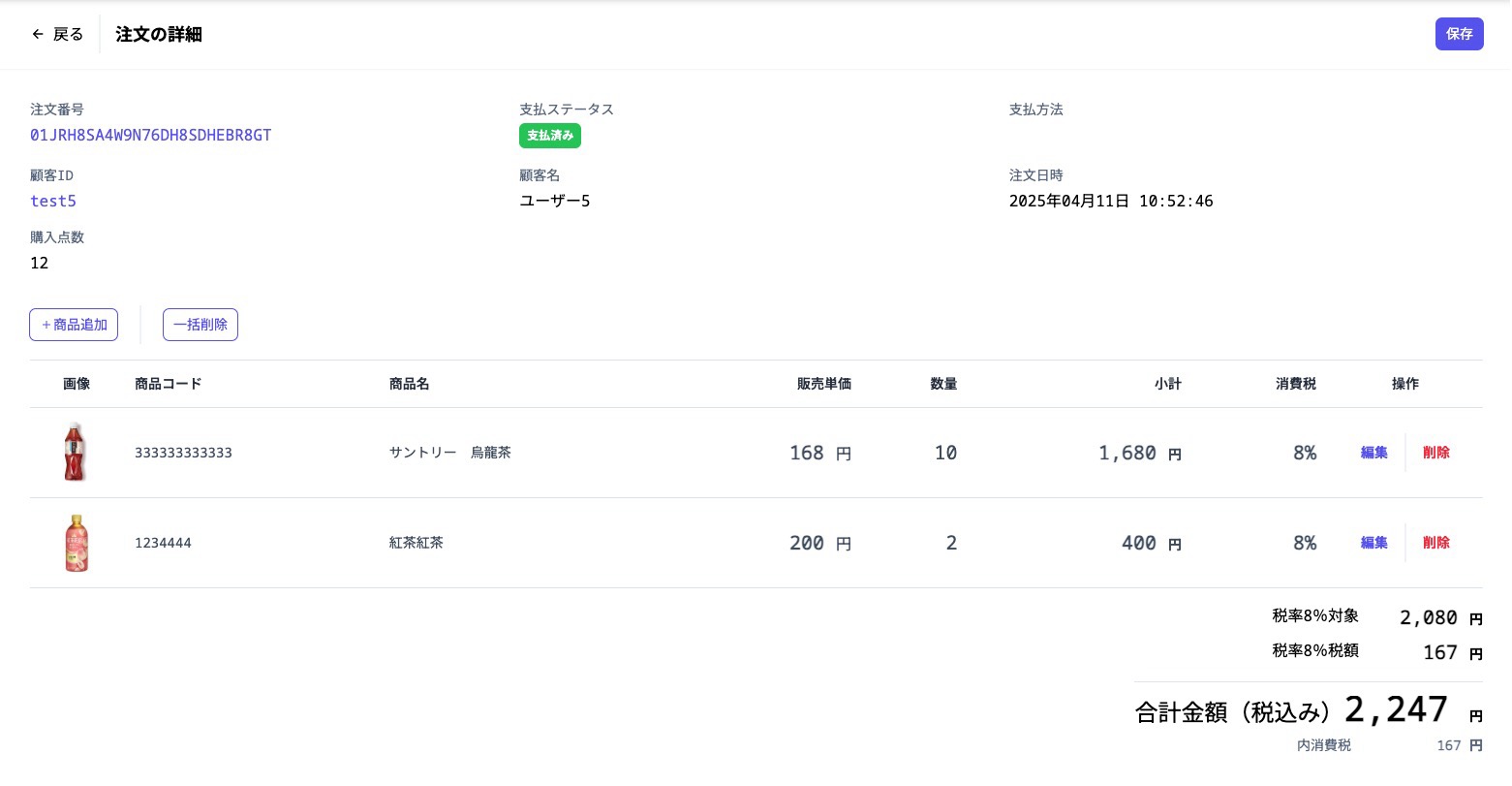Image resolution: width=1512 pixels, height=786 pixels.
Task: Click the 保存 button
Action: 1459,34
